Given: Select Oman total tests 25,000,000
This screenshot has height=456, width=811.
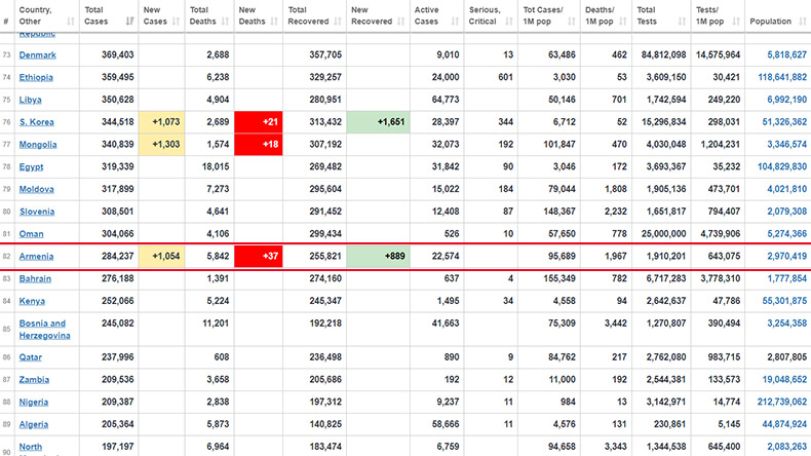Looking at the screenshot, I should point(664,234).
